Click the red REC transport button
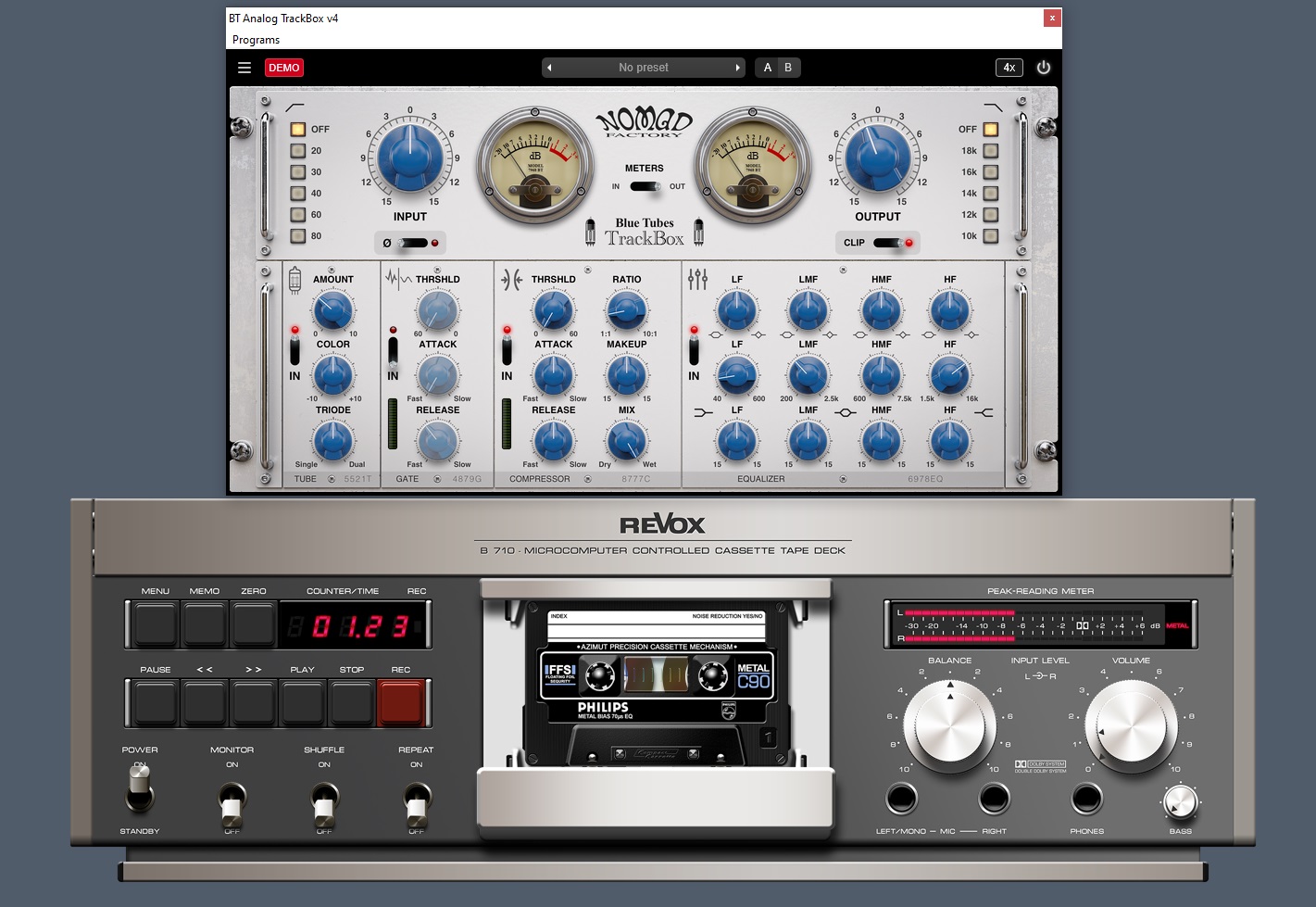Image resolution: width=1316 pixels, height=907 pixels. click(x=401, y=703)
